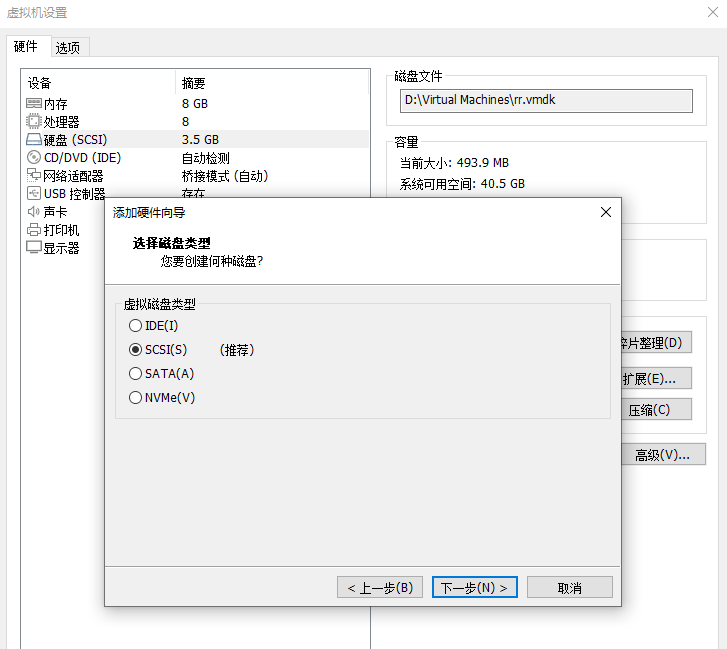This screenshot has width=727, height=649.
Task: Click the display (显示器) monitor icon
Action: (x=33, y=248)
